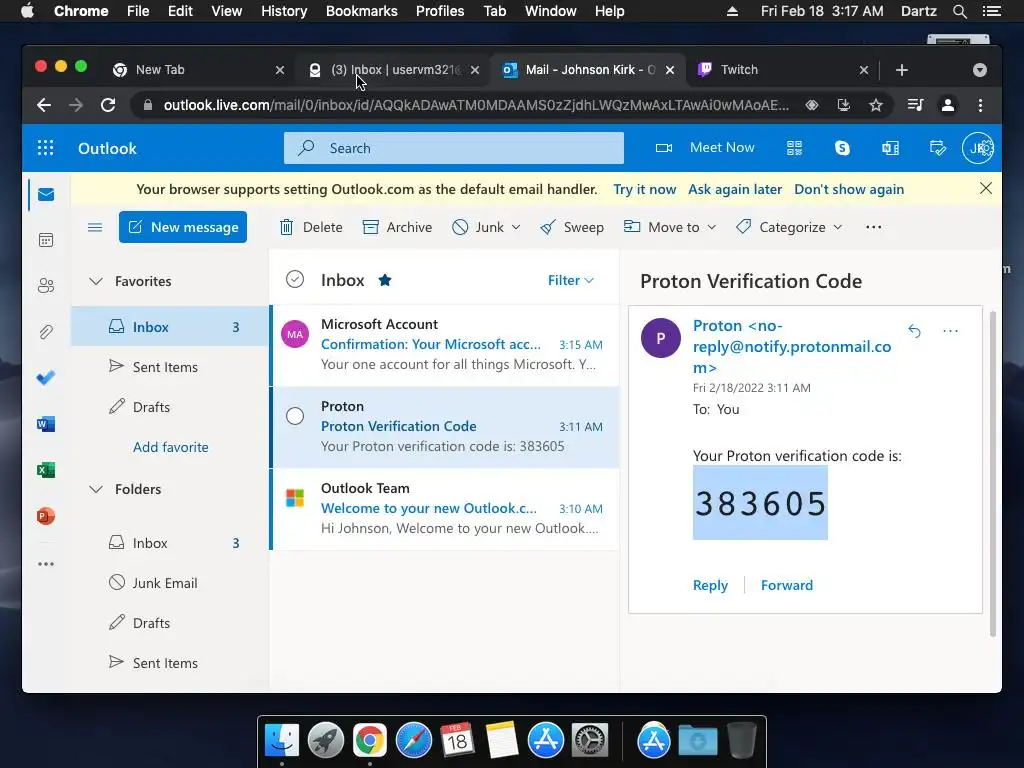Open the toolbar overflow ellipsis menu
The width and height of the screenshot is (1024, 768).
(x=873, y=227)
